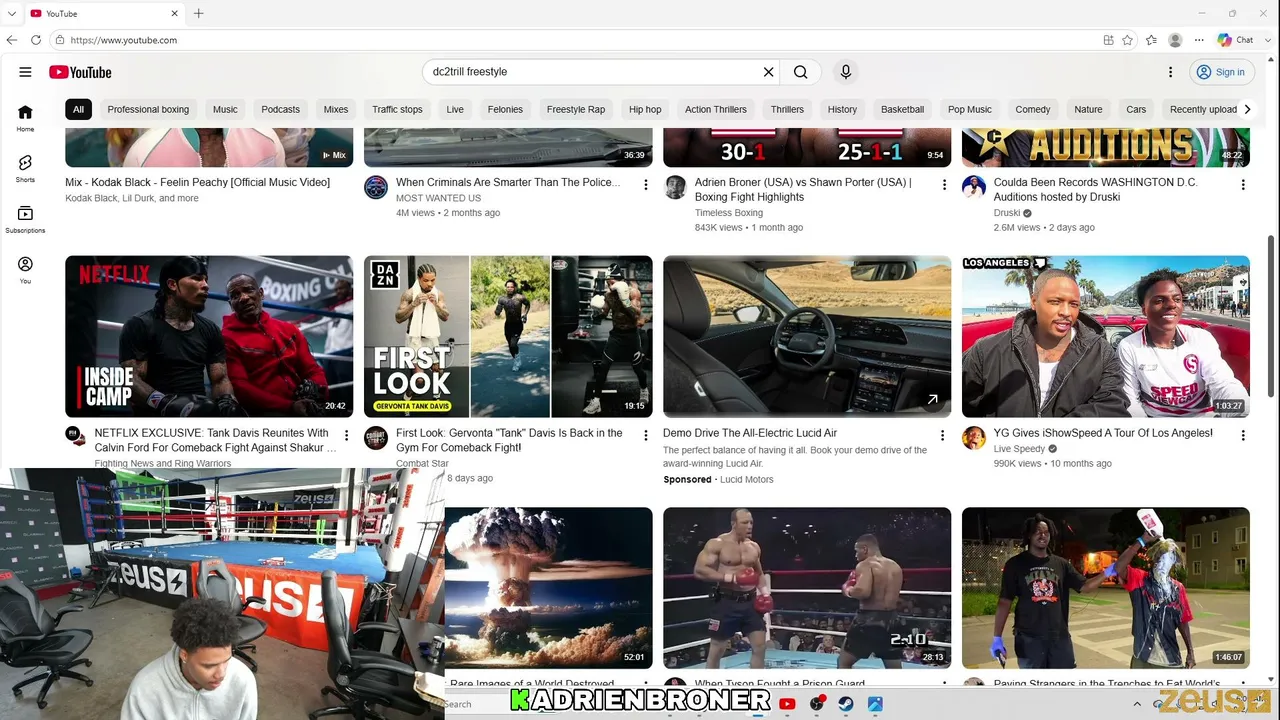Open the You section in sidebar
1280x720 pixels.
coord(25,270)
